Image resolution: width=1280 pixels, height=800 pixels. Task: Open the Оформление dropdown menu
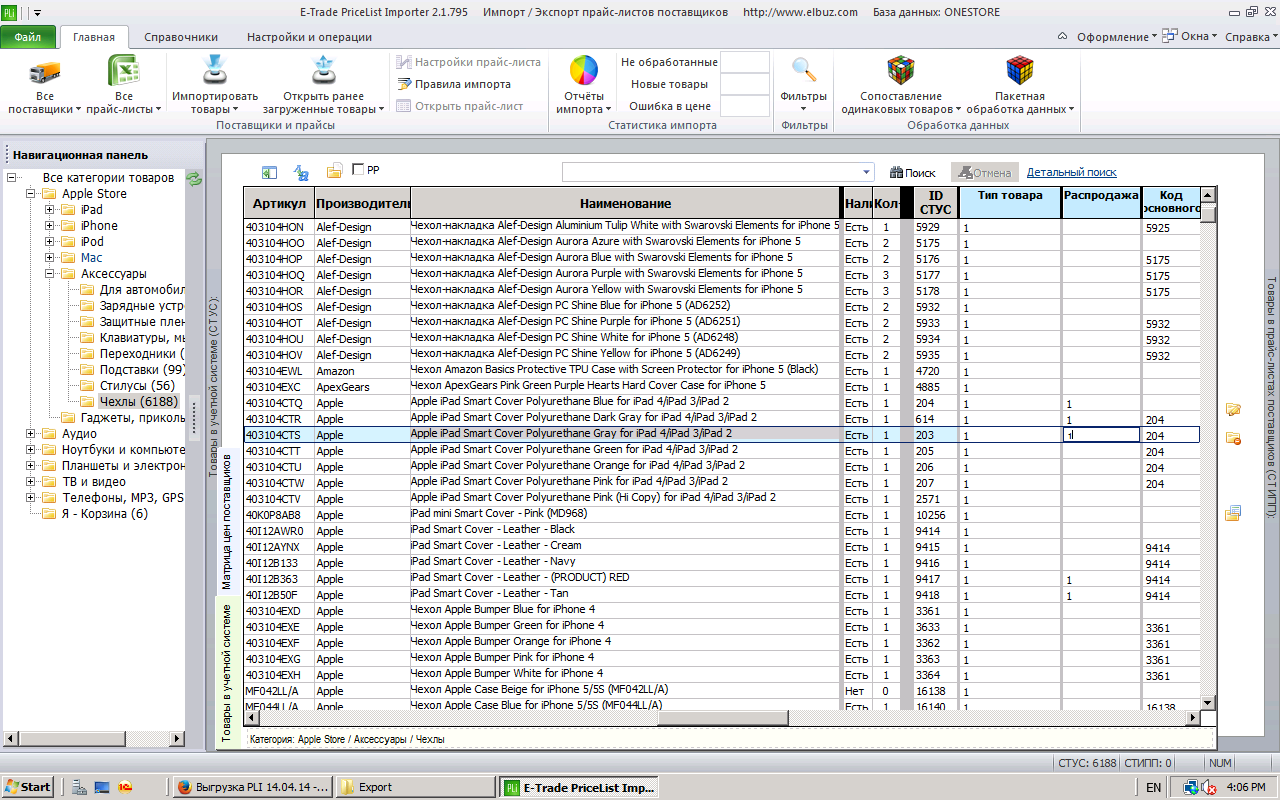click(x=1116, y=37)
